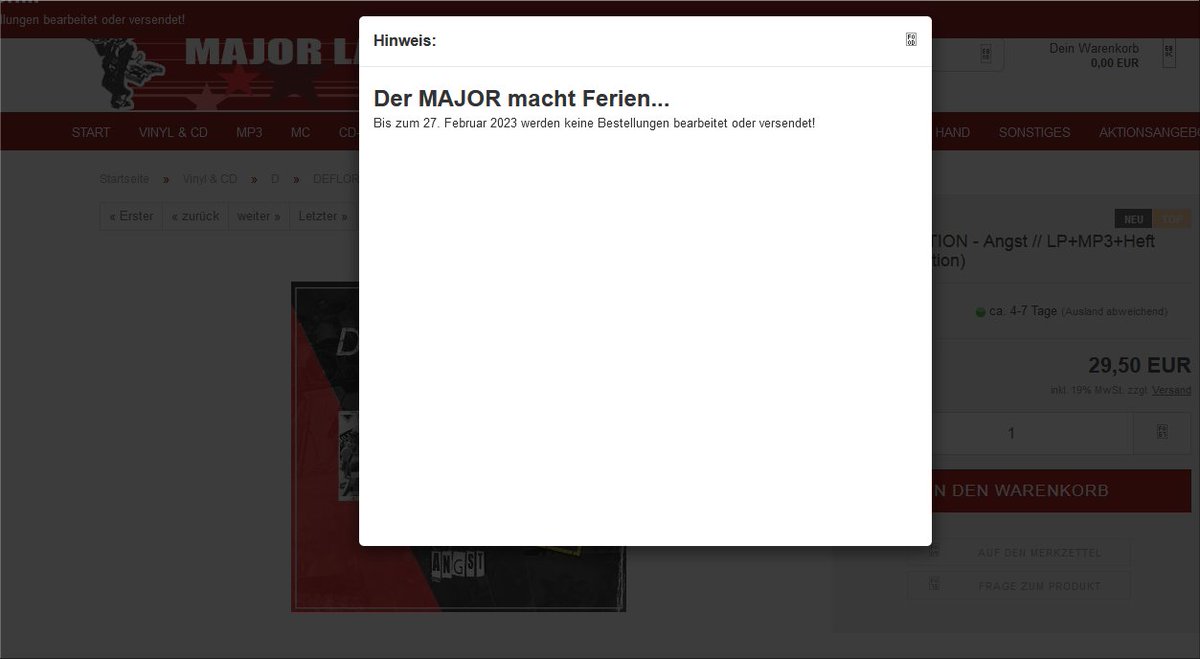Go « zurück to previous product
The height and width of the screenshot is (659, 1200).
195,216
